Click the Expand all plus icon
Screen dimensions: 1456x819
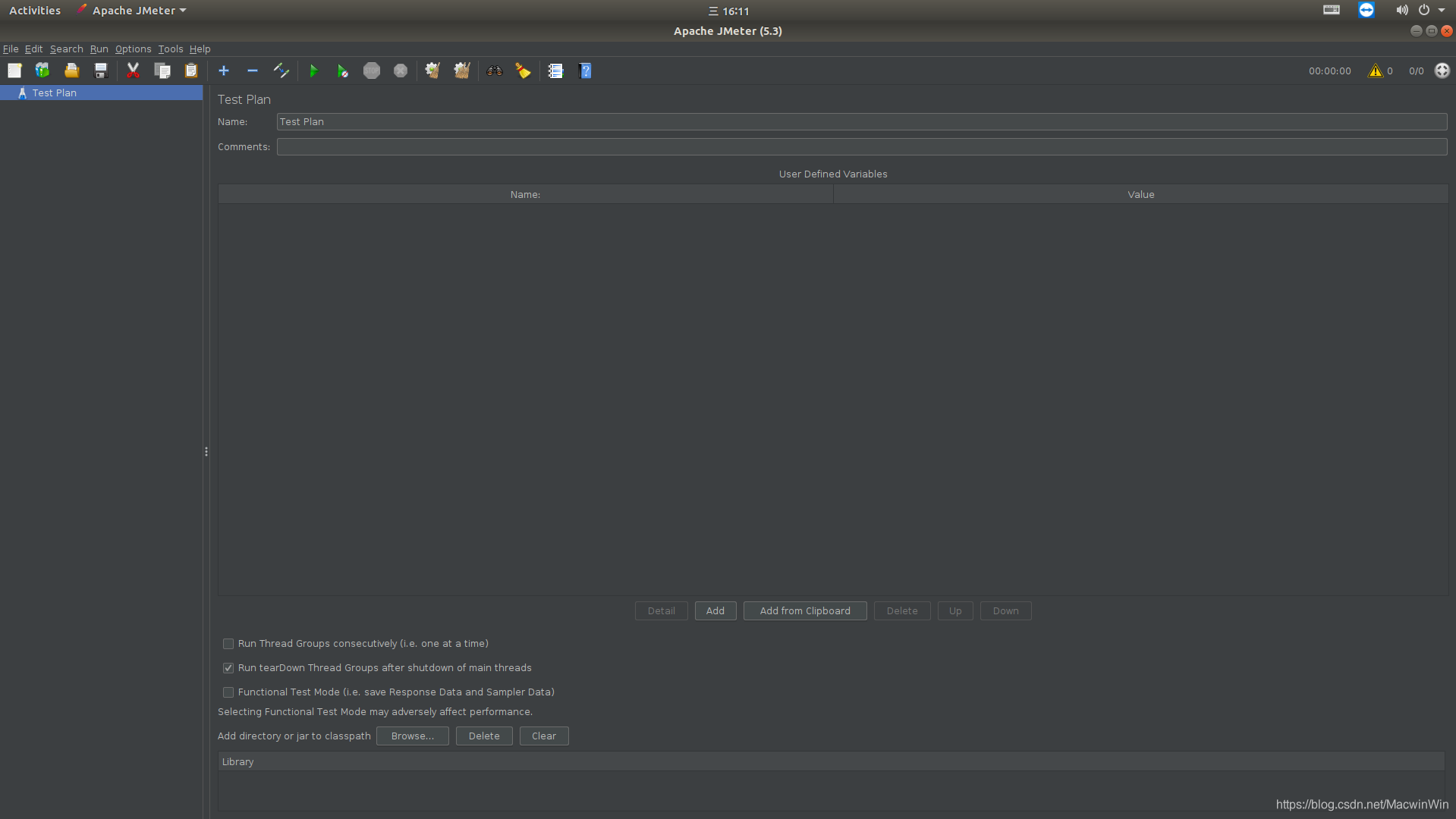[224, 71]
